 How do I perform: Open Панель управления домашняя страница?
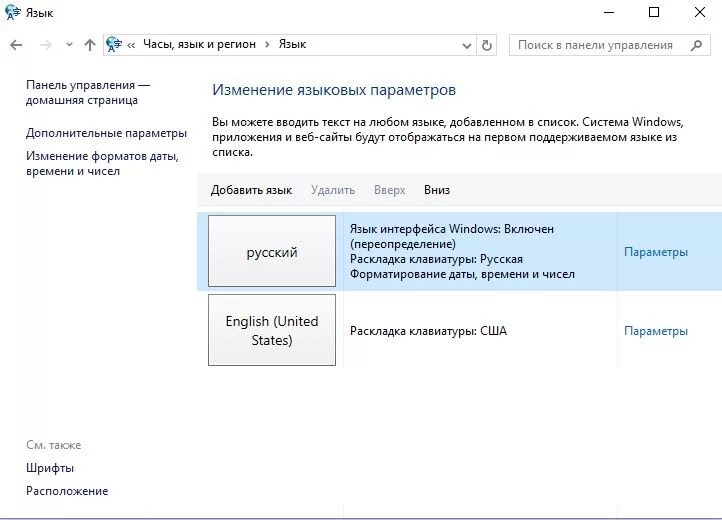(88, 93)
